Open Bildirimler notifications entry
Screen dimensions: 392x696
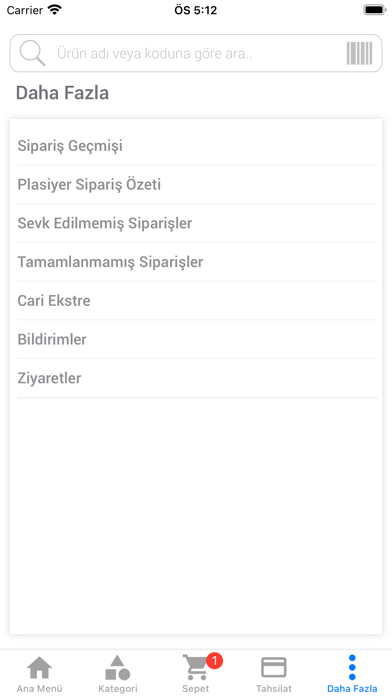coord(198,340)
